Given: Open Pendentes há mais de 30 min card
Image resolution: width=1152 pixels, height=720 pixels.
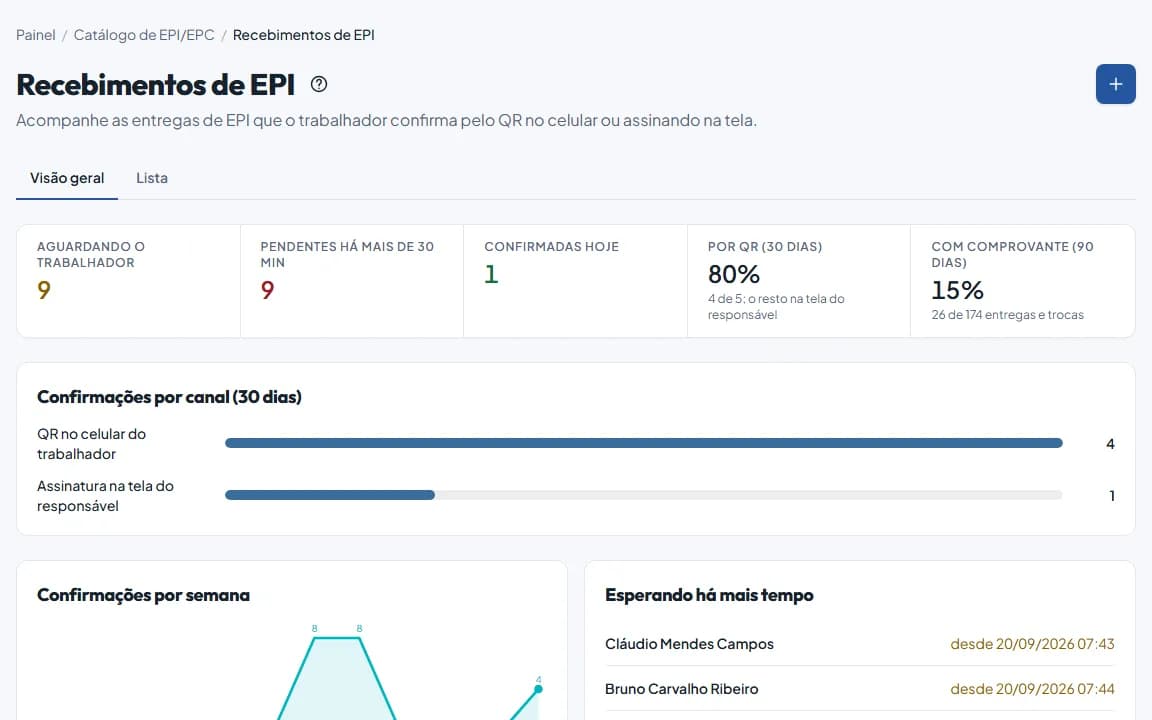Looking at the screenshot, I should [352, 281].
